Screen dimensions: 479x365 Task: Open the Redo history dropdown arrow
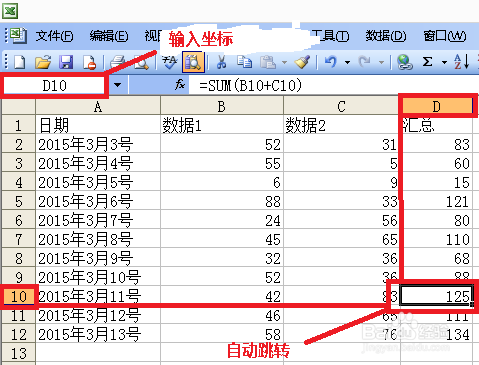point(381,62)
